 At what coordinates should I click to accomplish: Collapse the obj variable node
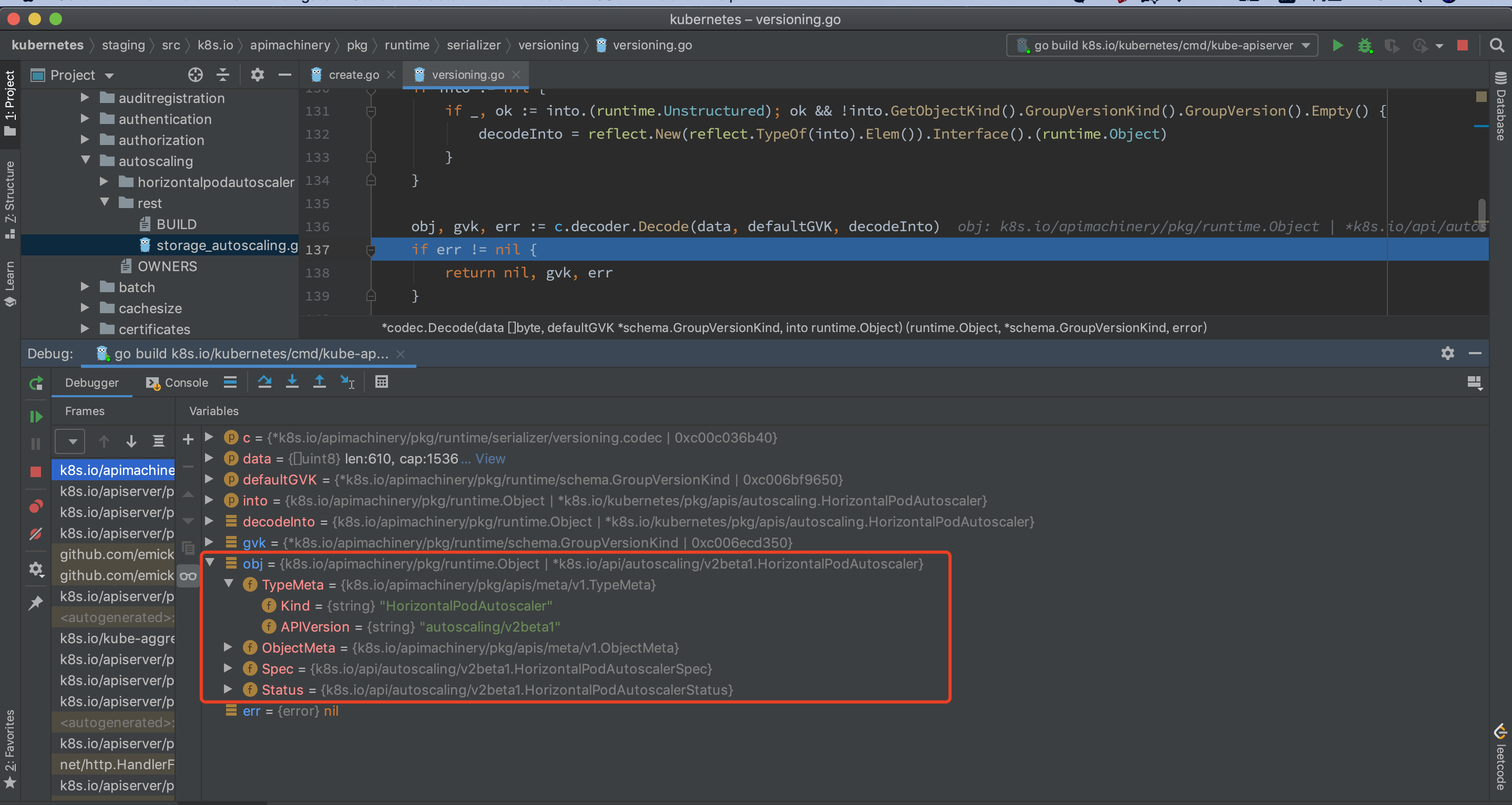pyautogui.click(x=210, y=563)
